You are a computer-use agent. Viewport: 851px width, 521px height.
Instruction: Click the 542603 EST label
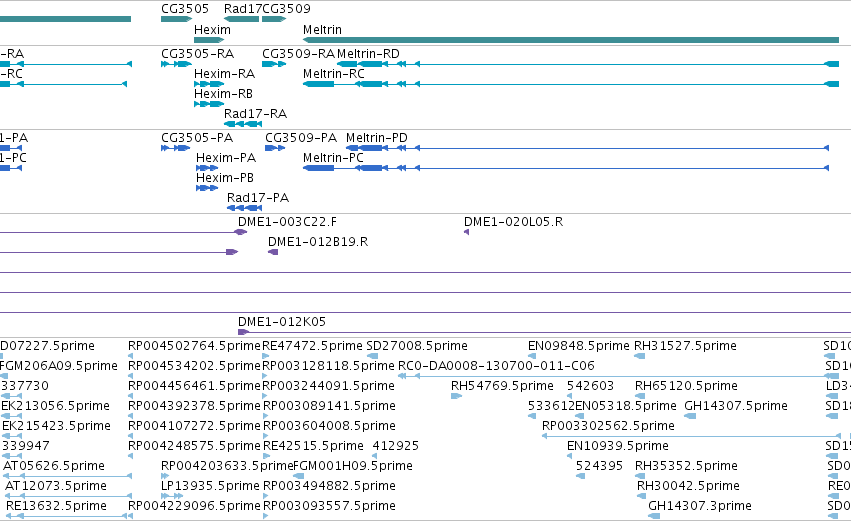click(x=590, y=386)
